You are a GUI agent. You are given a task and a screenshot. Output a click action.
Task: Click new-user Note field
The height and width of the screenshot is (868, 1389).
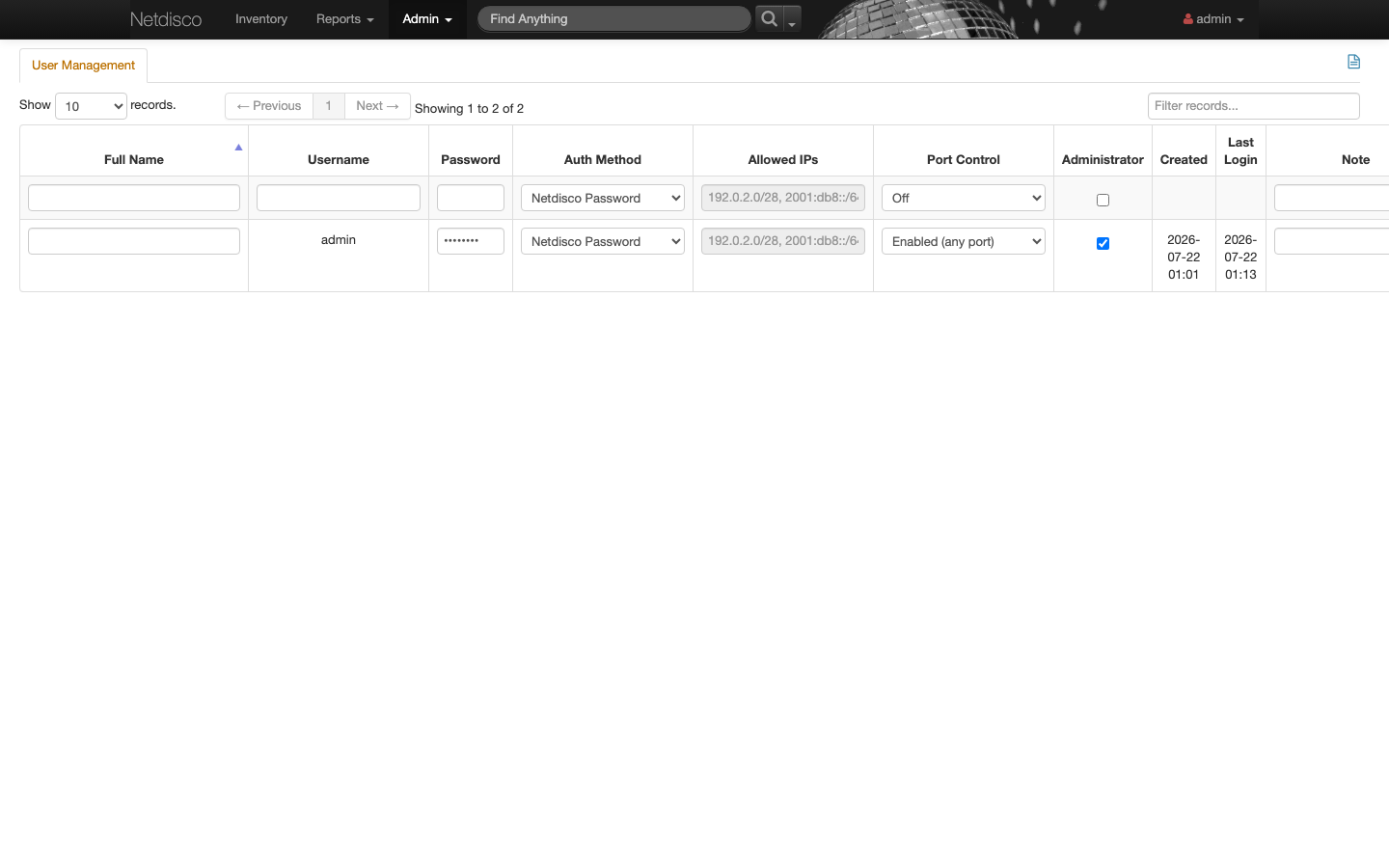pyautogui.click(x=1332, y=198)
